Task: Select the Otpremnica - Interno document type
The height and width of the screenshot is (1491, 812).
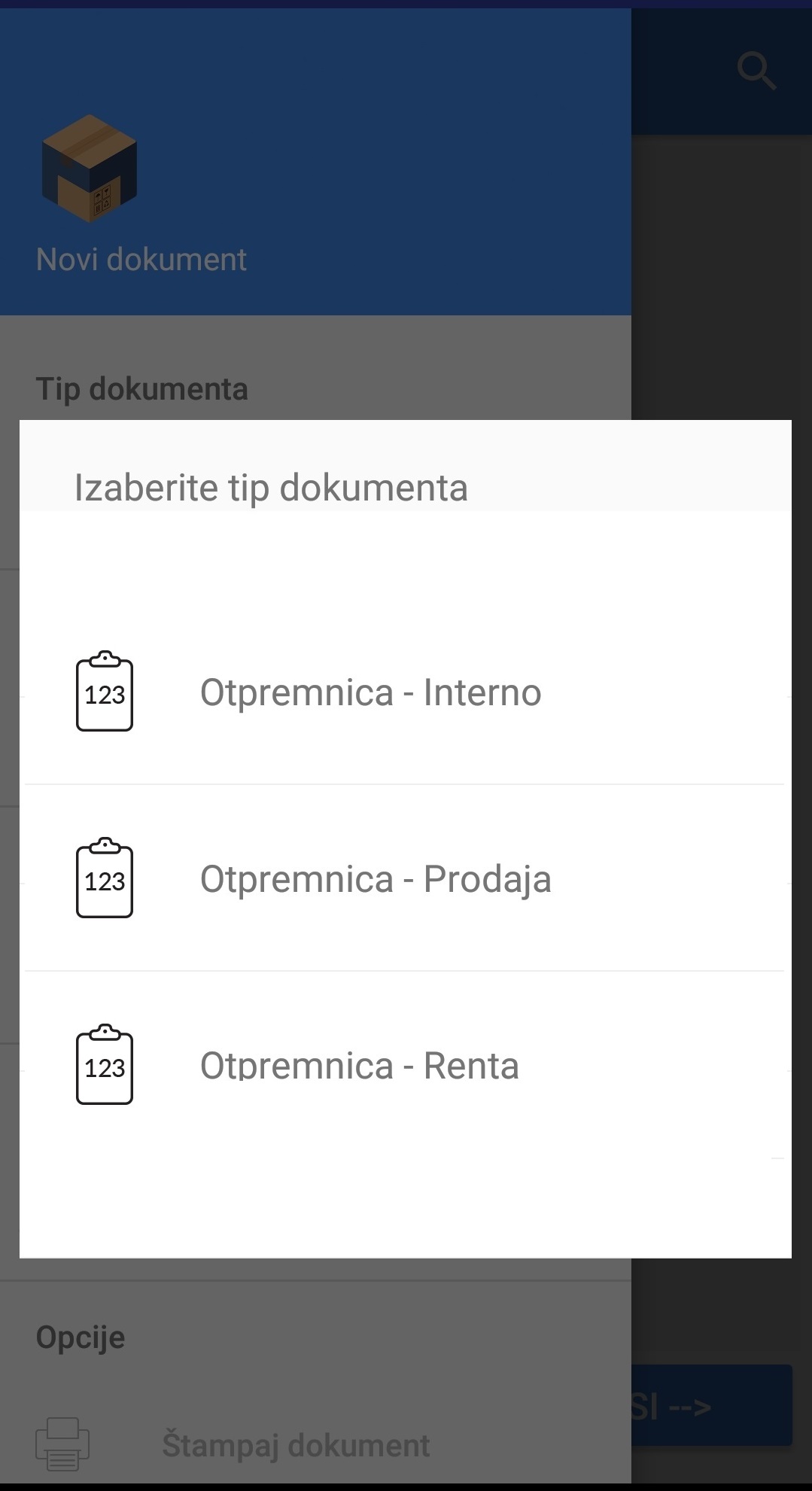Action: click(370, 692)
